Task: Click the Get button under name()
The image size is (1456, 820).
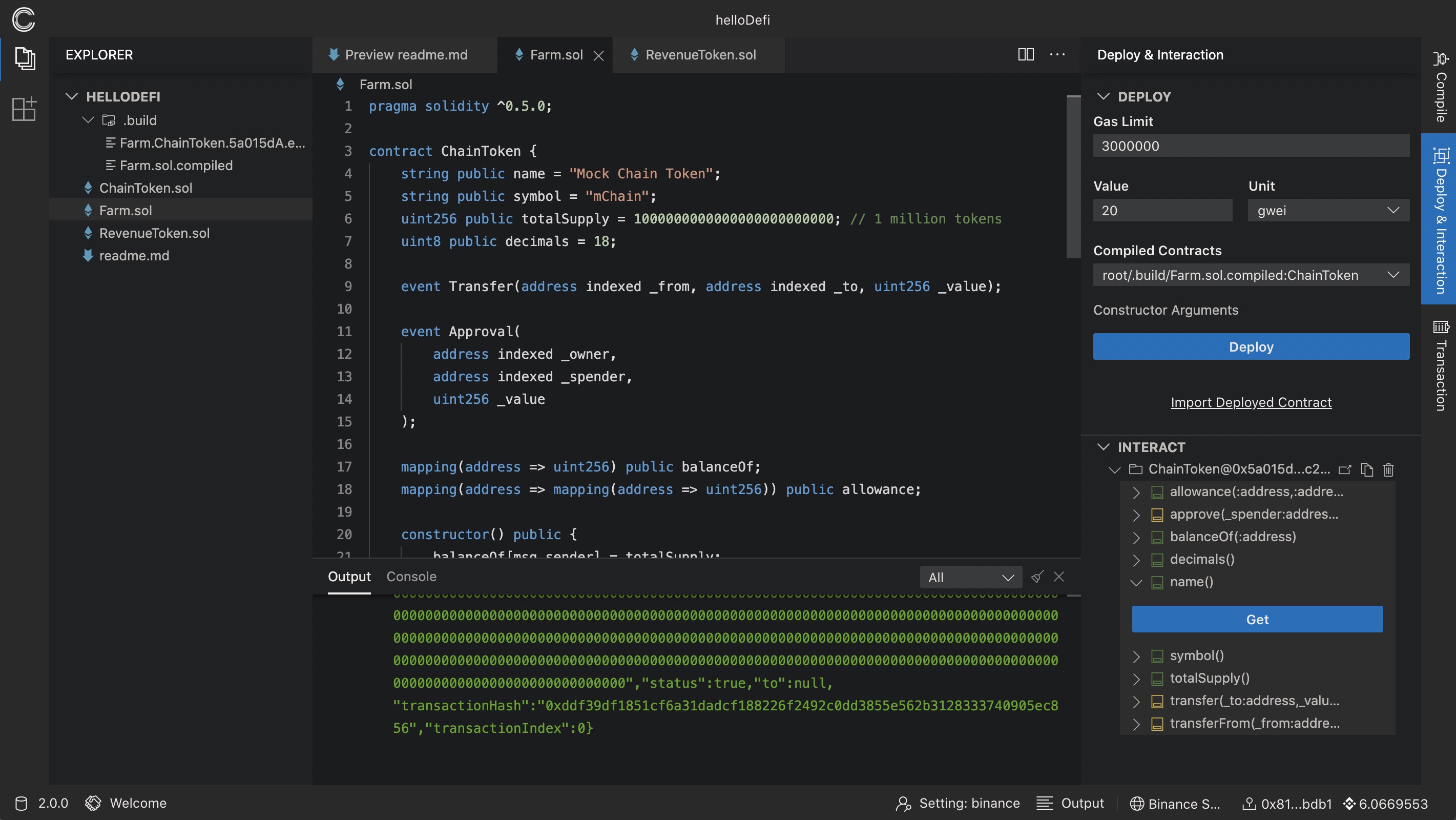Action: pyautogui.click(x=1257, y=619)
